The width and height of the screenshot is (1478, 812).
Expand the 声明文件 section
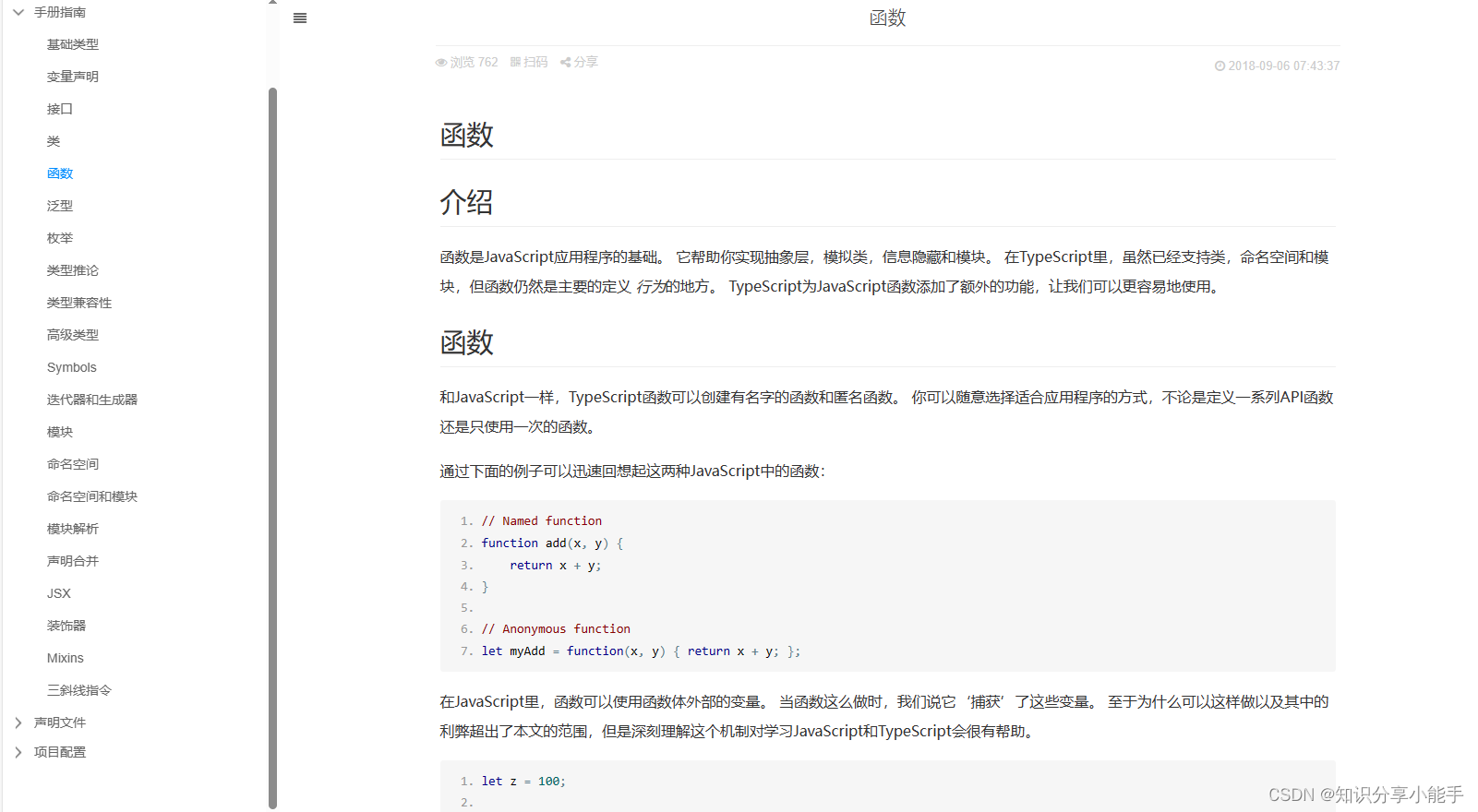point(18,722)
